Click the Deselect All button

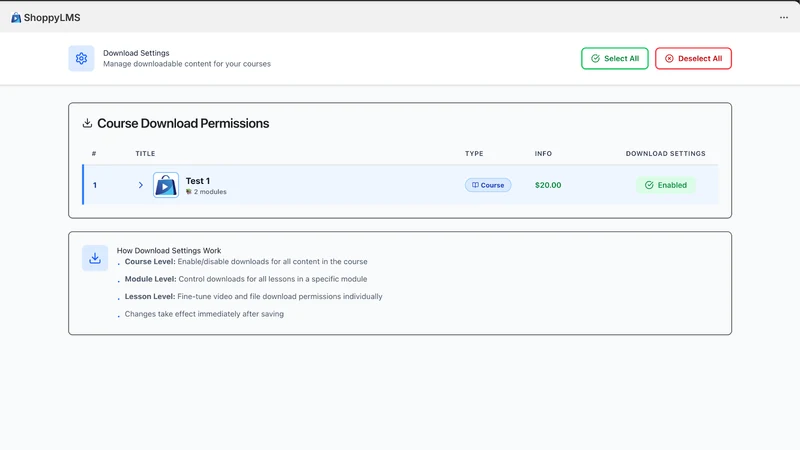pyautogui.click(x=693, y=58)
